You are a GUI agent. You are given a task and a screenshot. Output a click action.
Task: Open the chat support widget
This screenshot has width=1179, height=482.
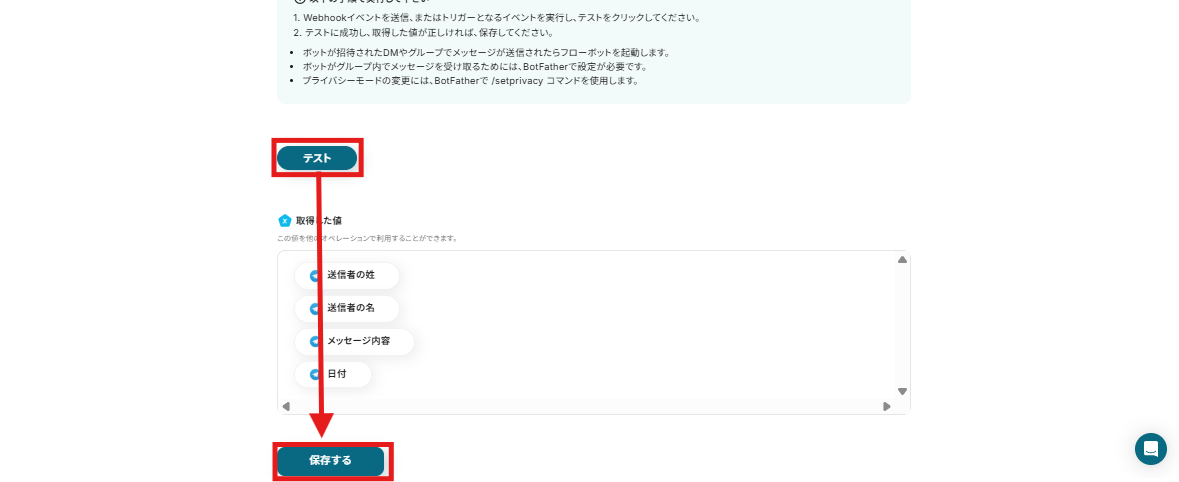pos(1150,449)
